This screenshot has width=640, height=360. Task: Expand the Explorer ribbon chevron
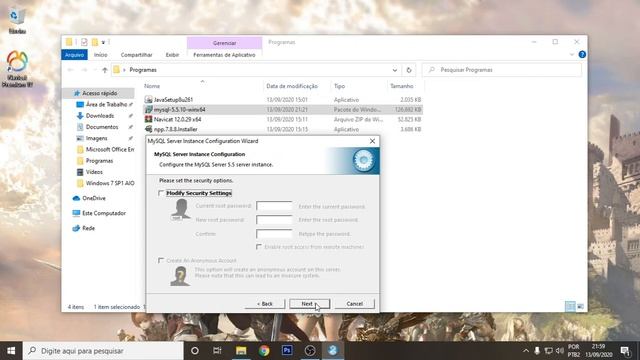(571, 54)
